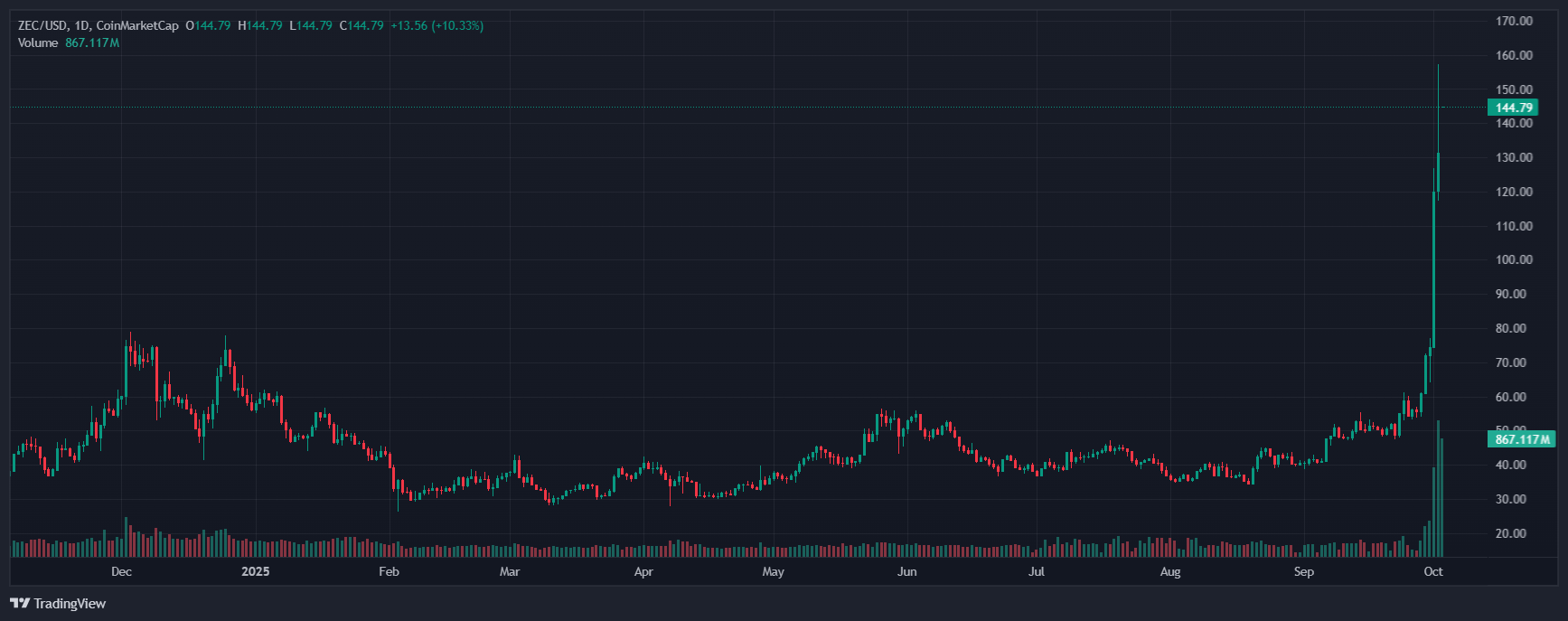Click the Apr label on time axis
Viewport: 1568px width, 621px height.
tap(643, 571)
